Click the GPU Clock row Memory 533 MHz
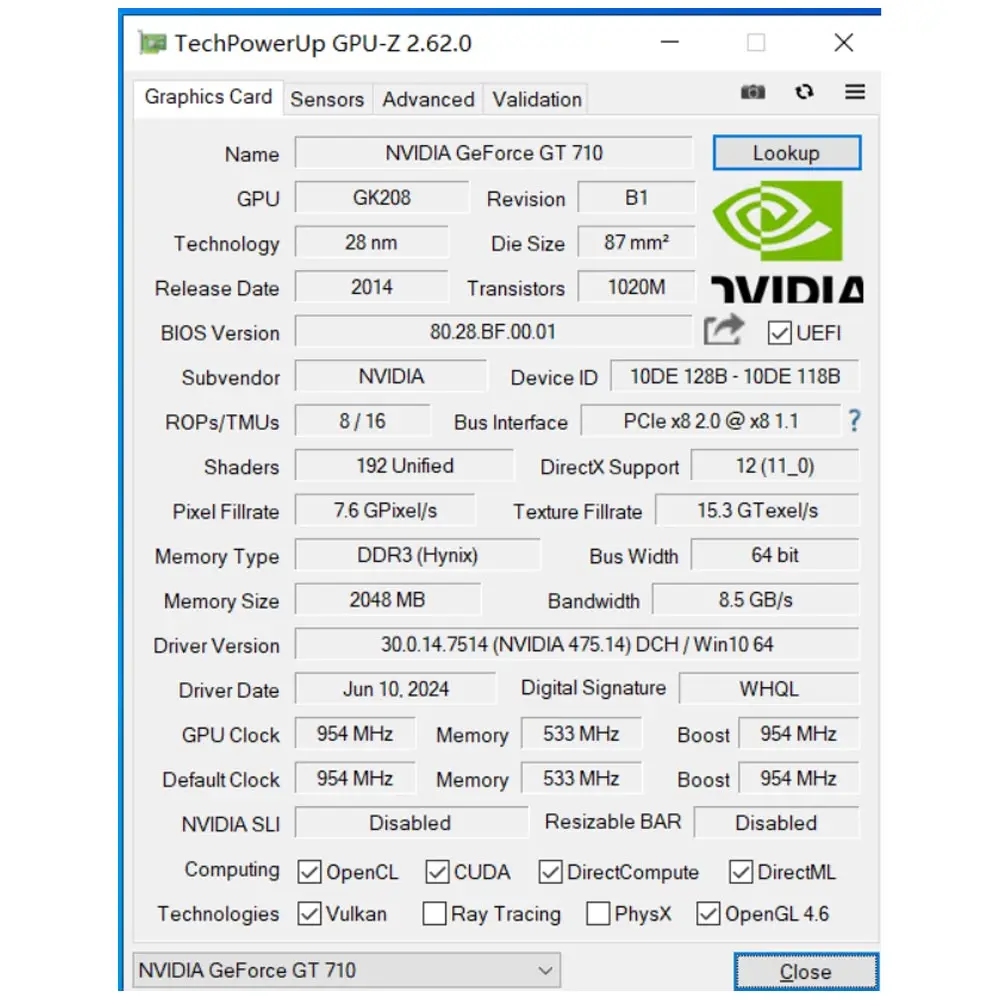 pyautogui.click(x=581, y=733)
